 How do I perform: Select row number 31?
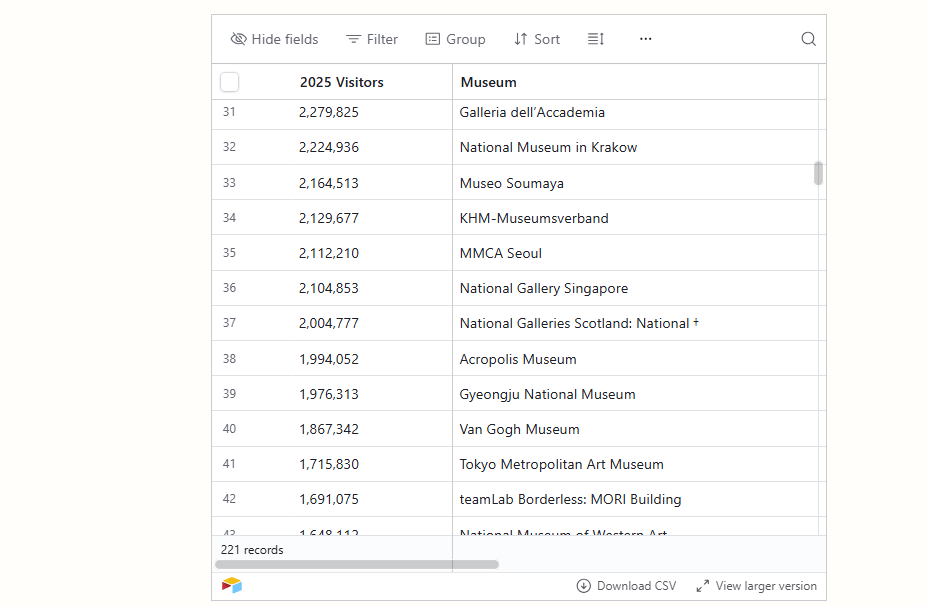click(x=229, y=112)
